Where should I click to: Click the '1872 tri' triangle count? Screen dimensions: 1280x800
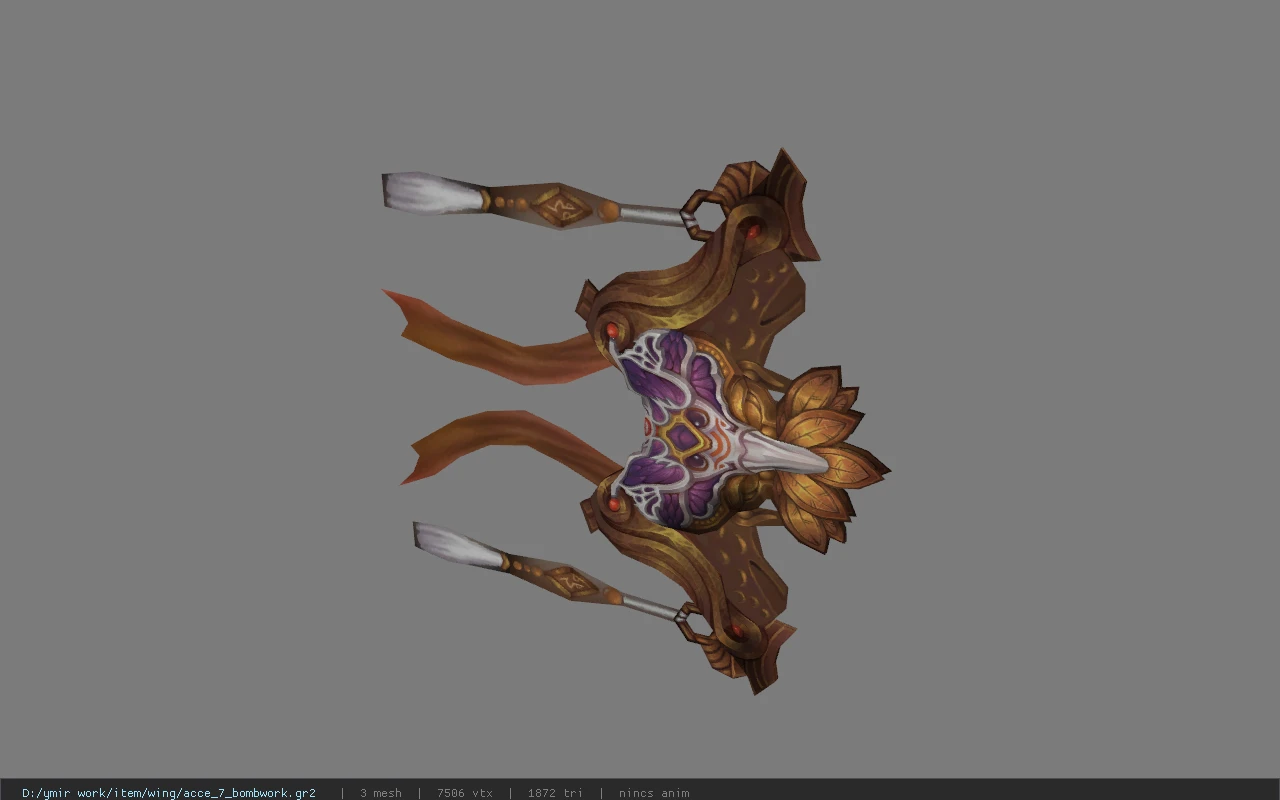click(x=555, y=793)
